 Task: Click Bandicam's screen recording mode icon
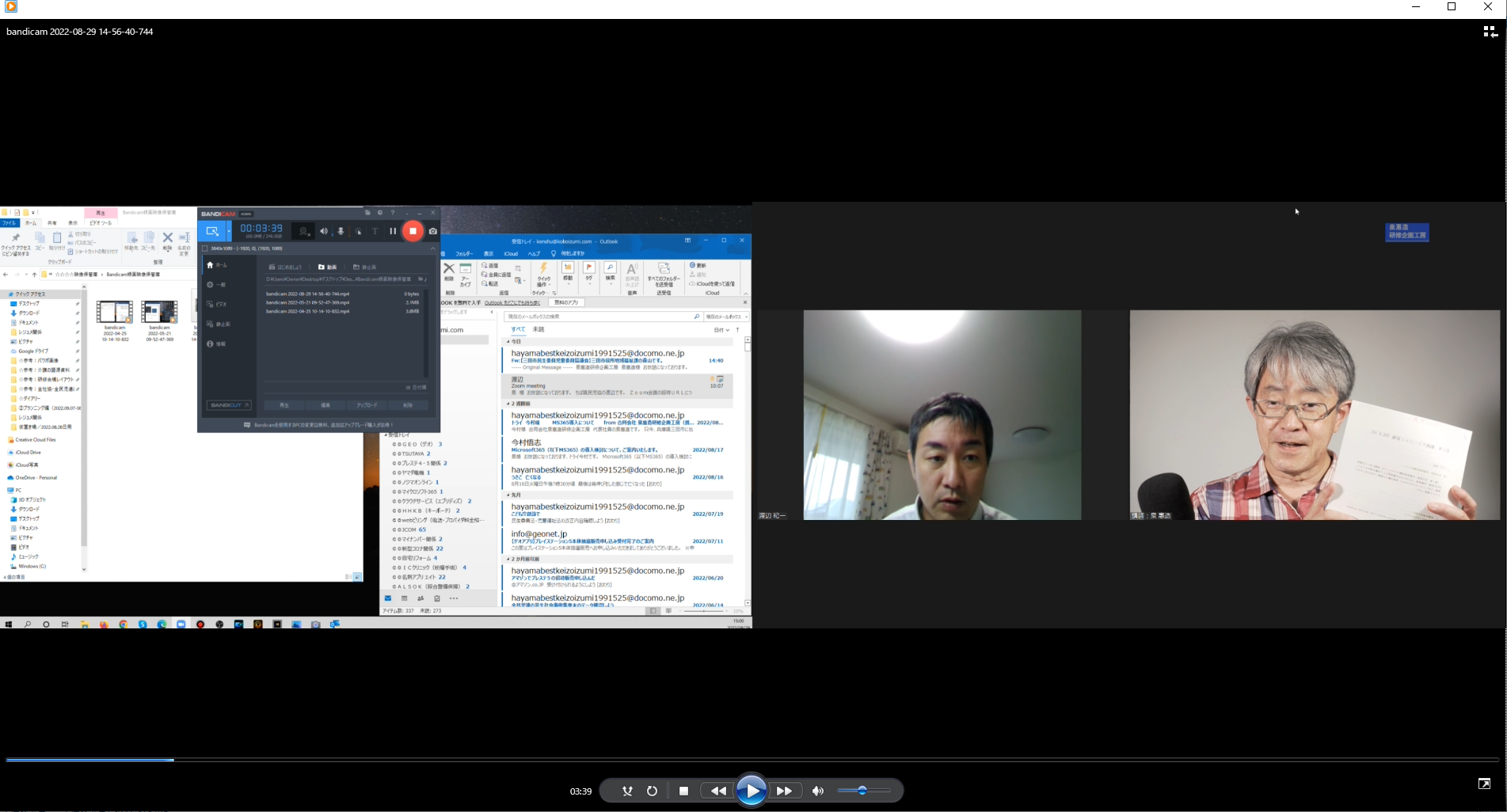coord(211,231)
